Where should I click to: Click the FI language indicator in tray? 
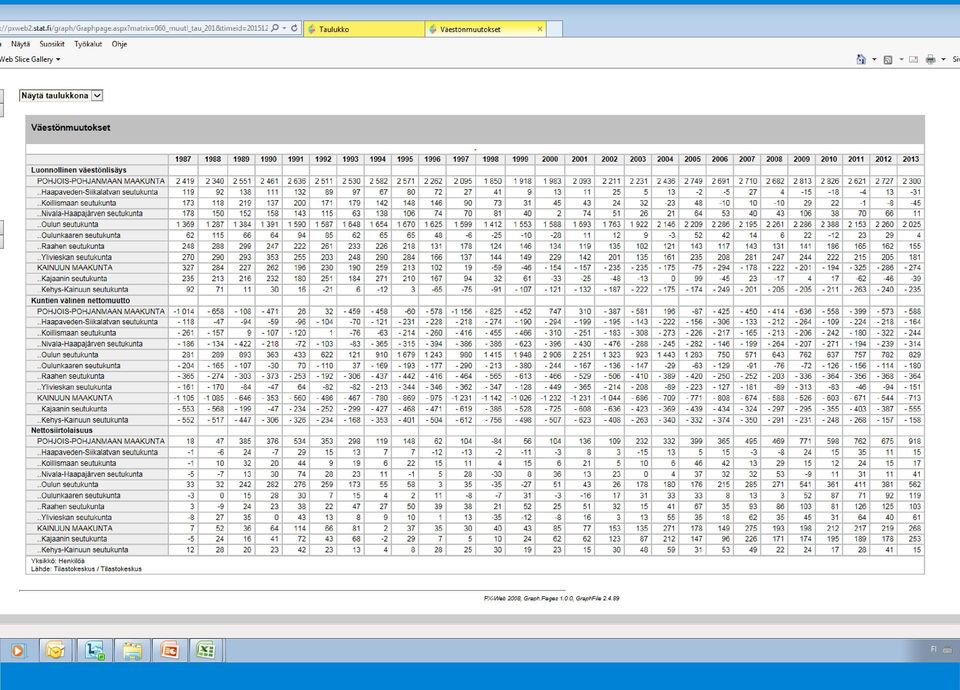pyautogui.click(x=934, y=649)
